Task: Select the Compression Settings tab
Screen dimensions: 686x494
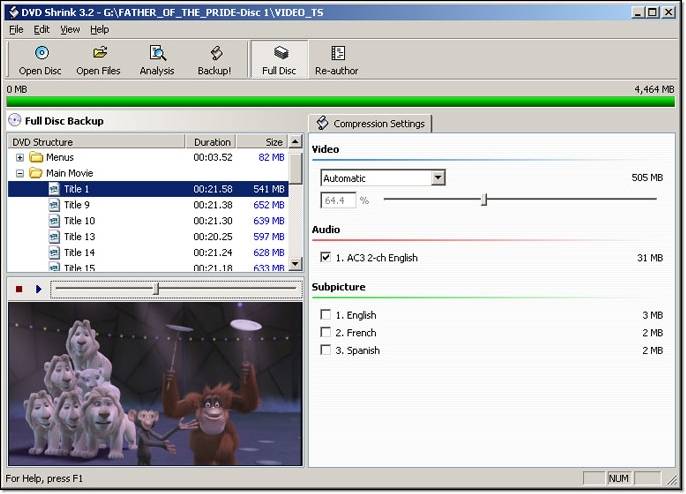Action: pos(370,123)
